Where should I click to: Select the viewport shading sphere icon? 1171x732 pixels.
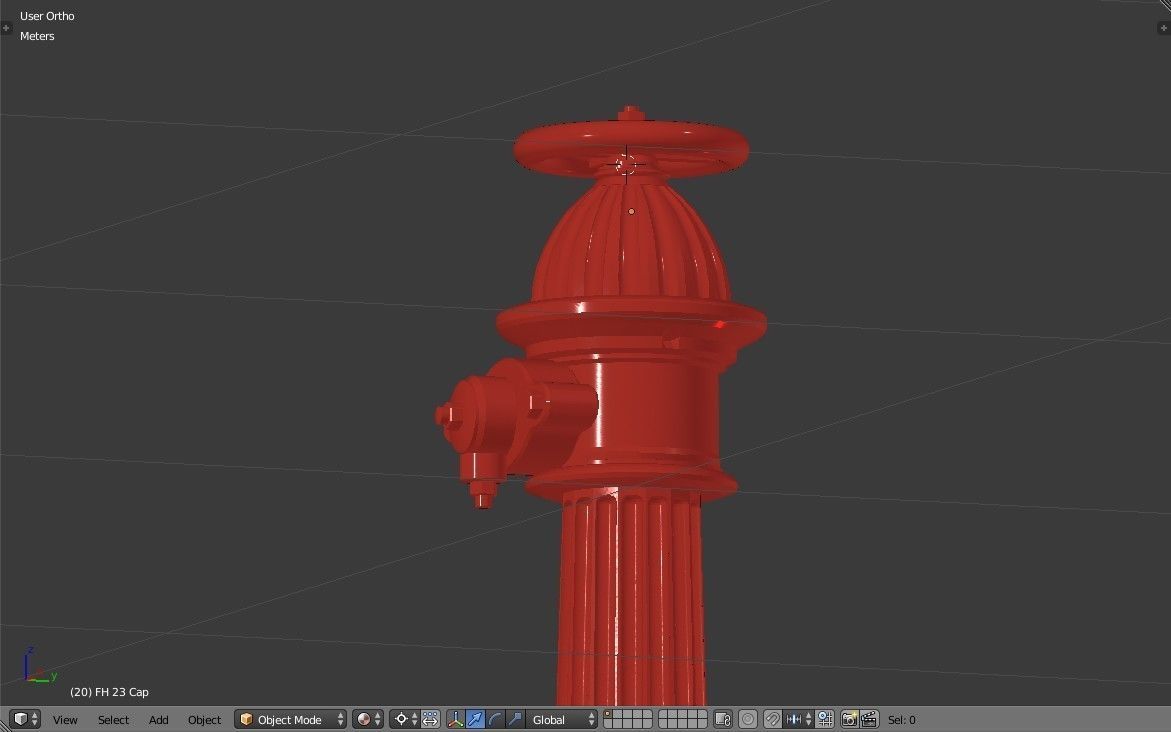[x=362, y=719]
